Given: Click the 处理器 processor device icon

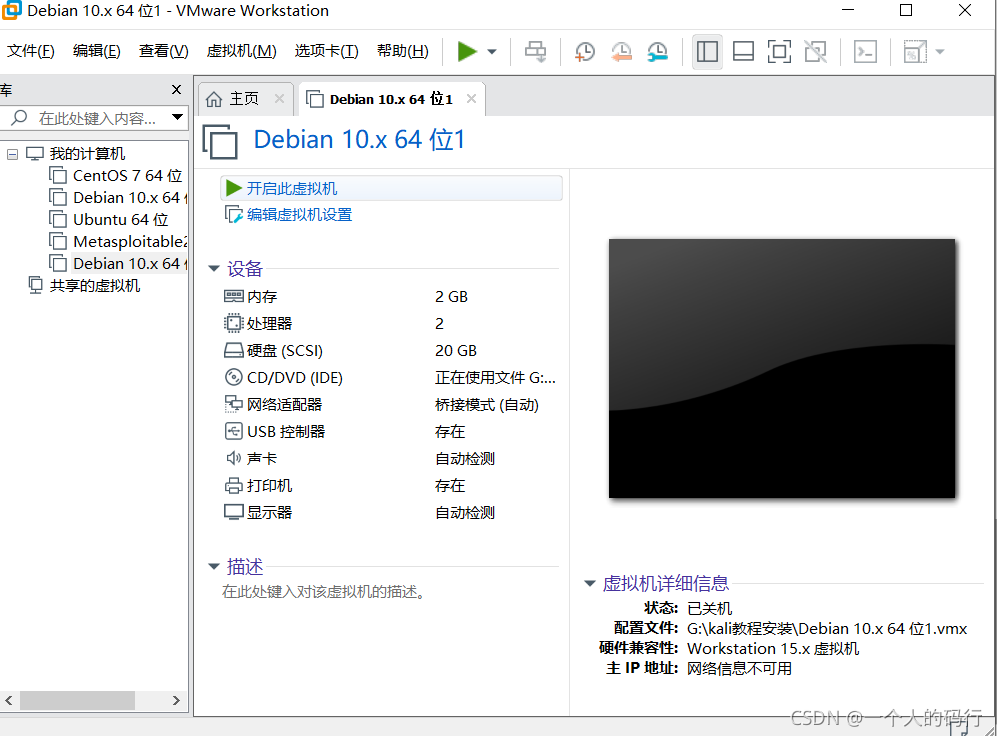Looking at the screenshot, I should click(234, 324).
